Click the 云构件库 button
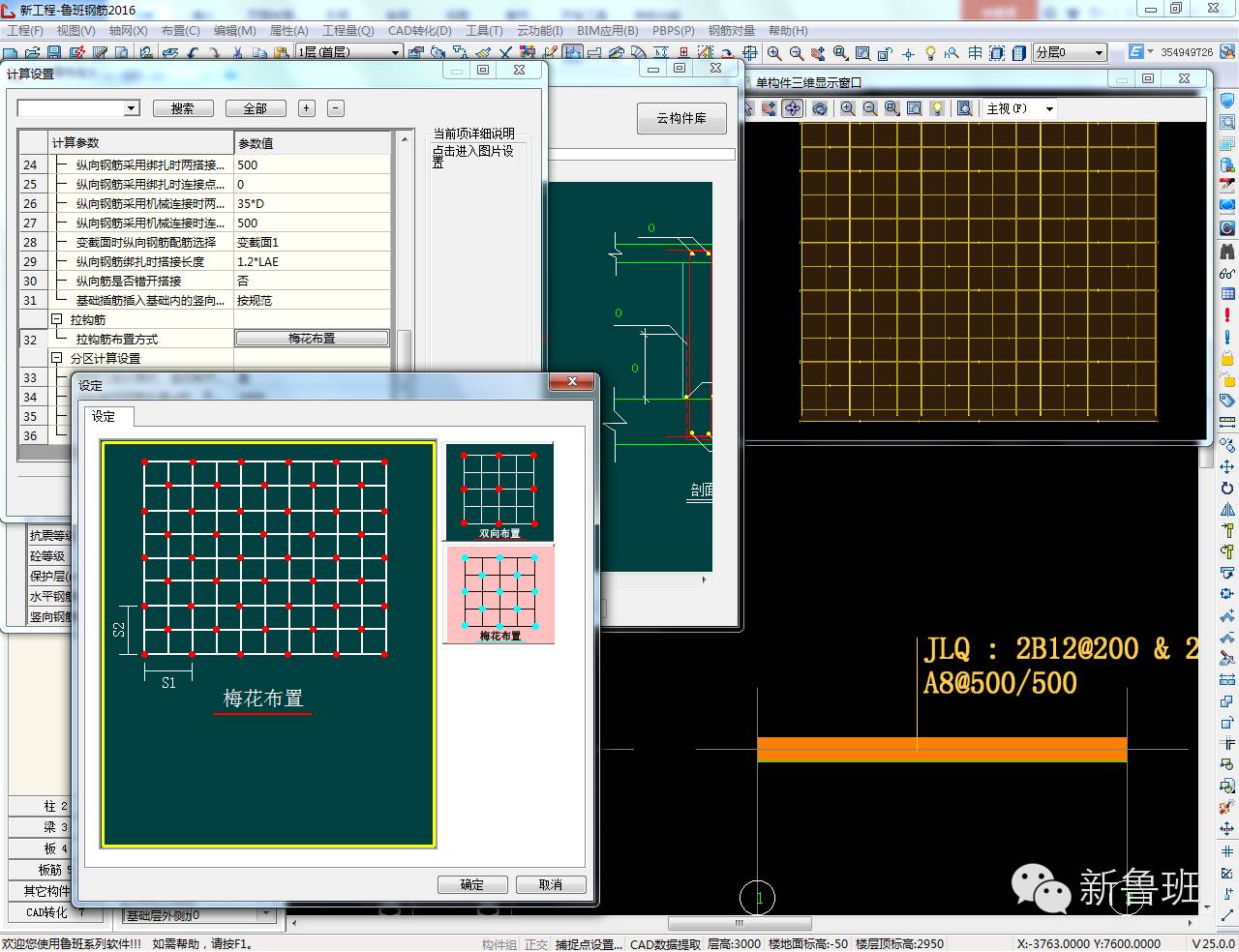Viewport: 1239px width, 952px height. (x=681, y=118)
